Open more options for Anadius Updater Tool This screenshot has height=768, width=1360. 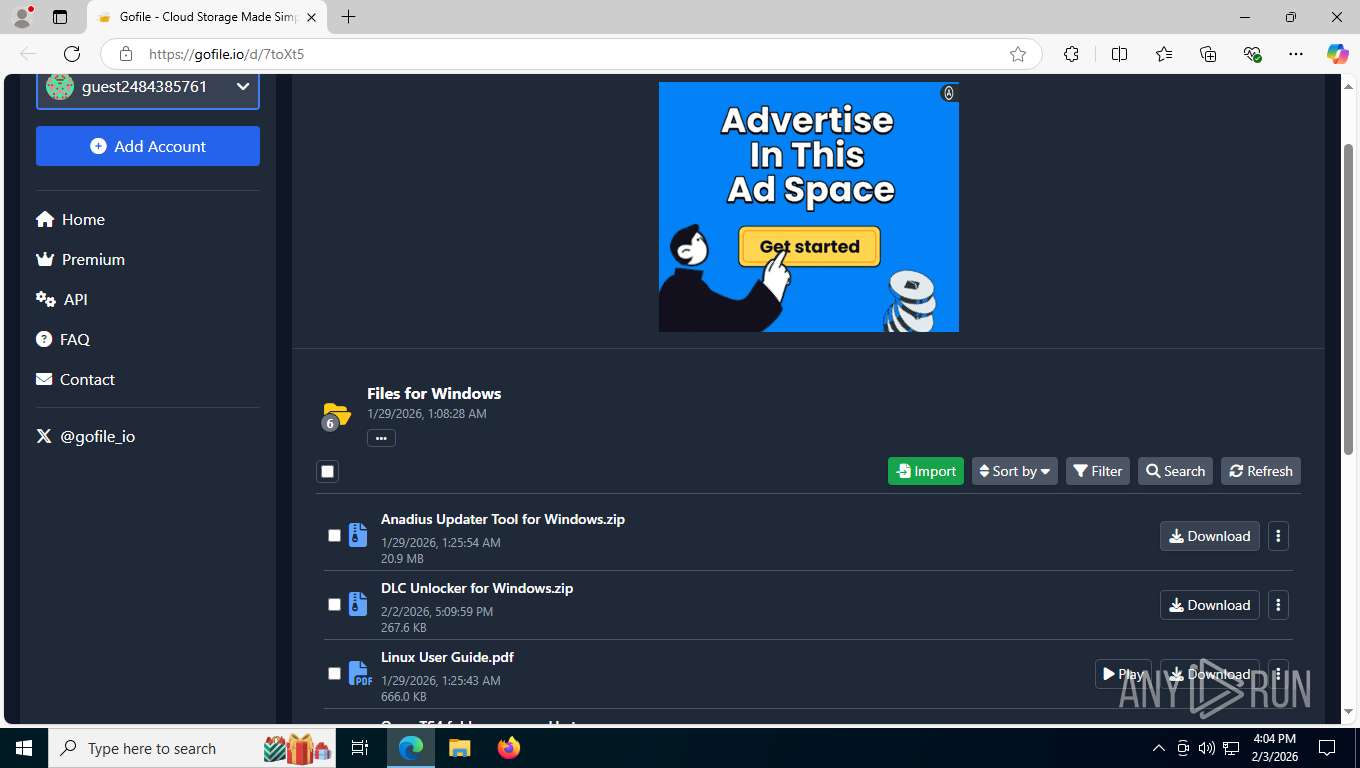click(x=1278, y=536)
